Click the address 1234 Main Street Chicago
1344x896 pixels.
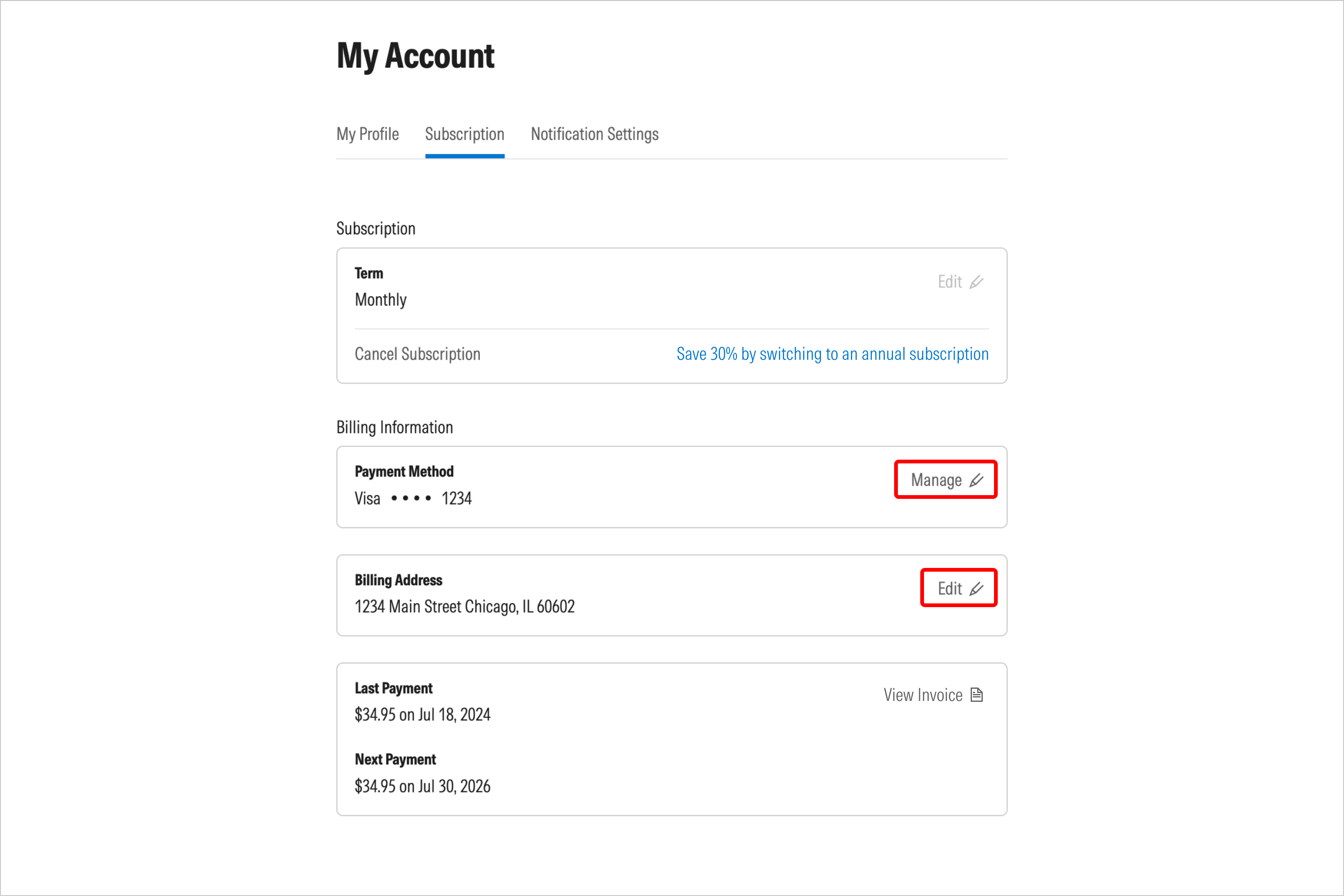pos(465,607)
